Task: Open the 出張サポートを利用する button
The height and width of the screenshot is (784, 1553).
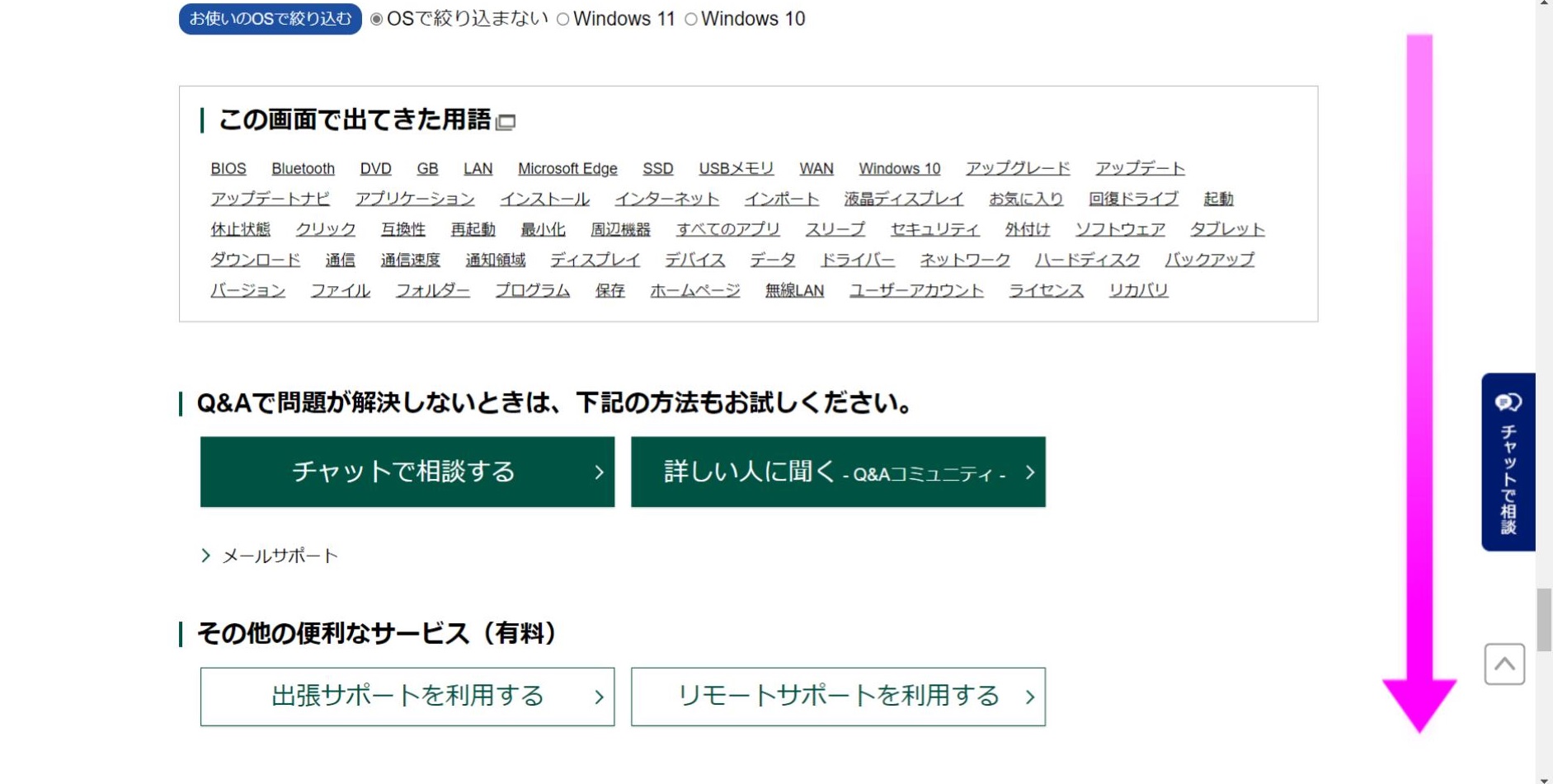Action: (407, 697)
